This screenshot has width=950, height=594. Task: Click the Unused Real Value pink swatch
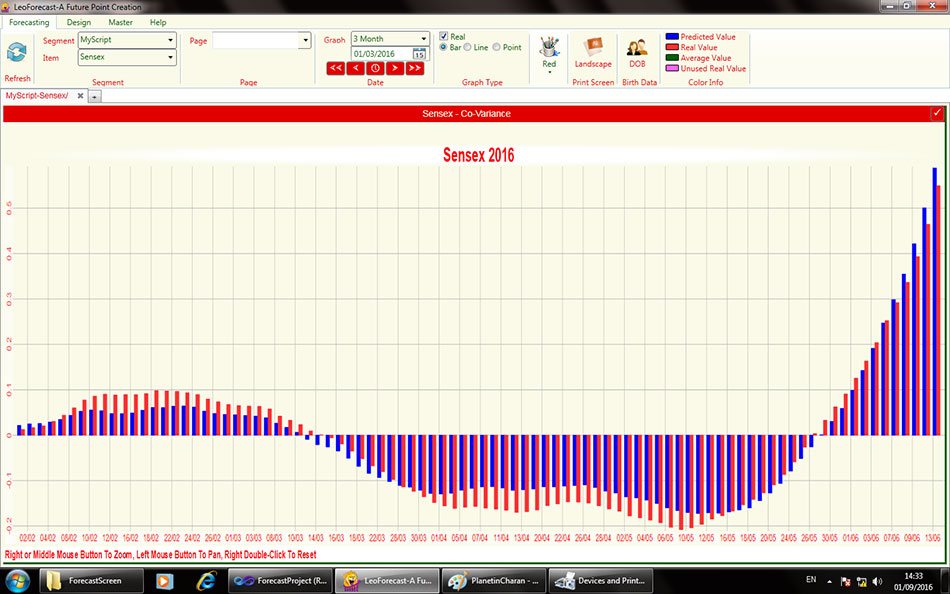point(672,68)
